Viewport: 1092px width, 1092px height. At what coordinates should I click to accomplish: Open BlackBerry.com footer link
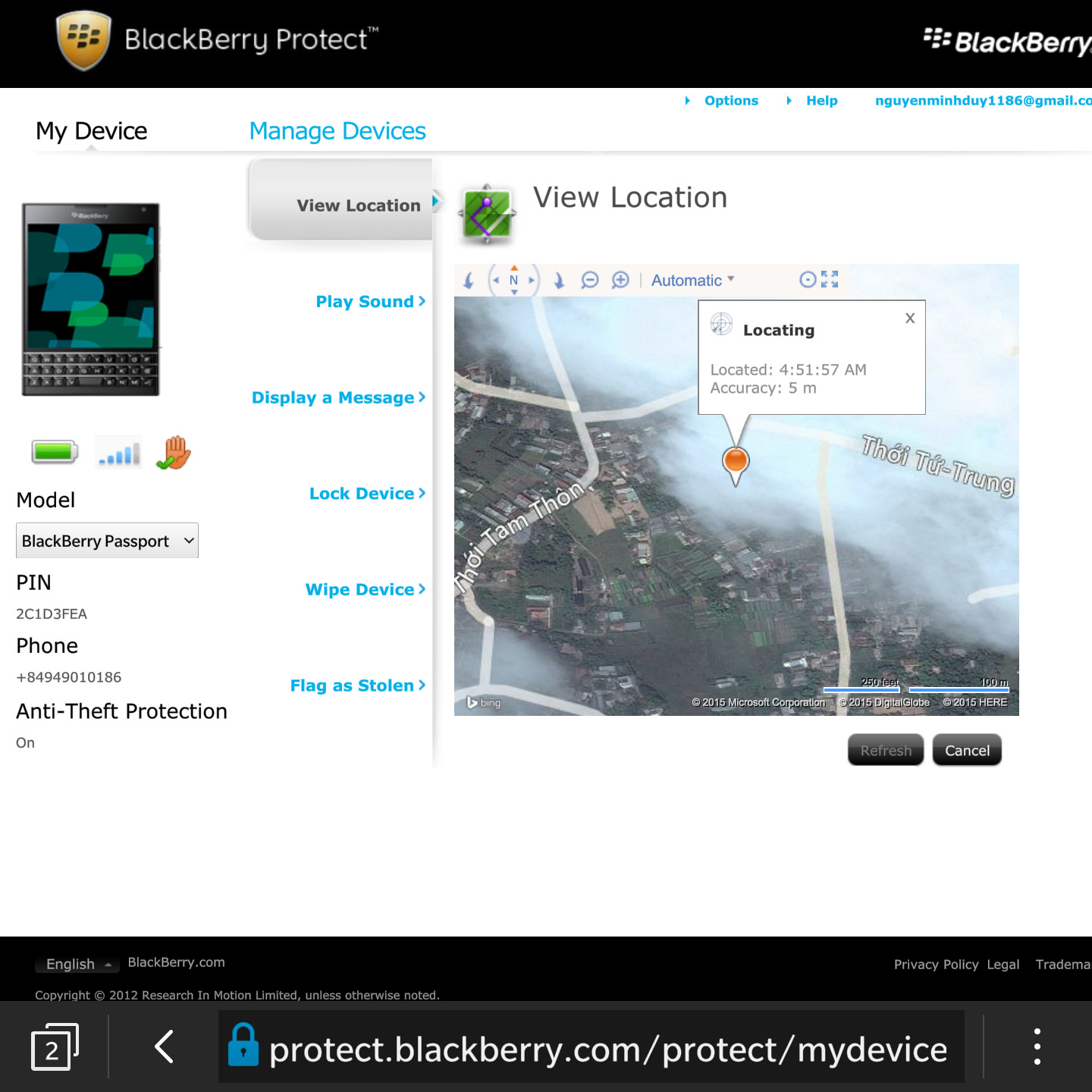tap(176, 962)
